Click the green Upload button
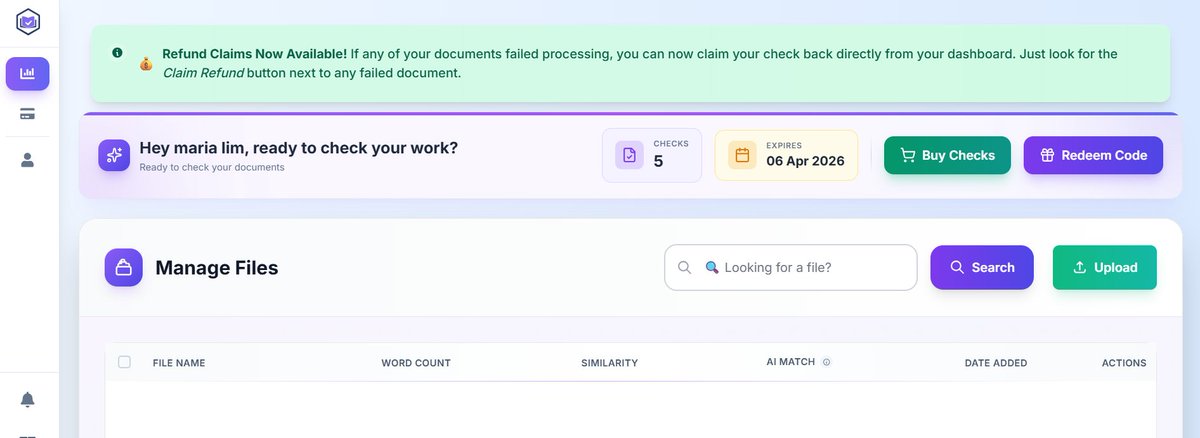 point(1105,267)
